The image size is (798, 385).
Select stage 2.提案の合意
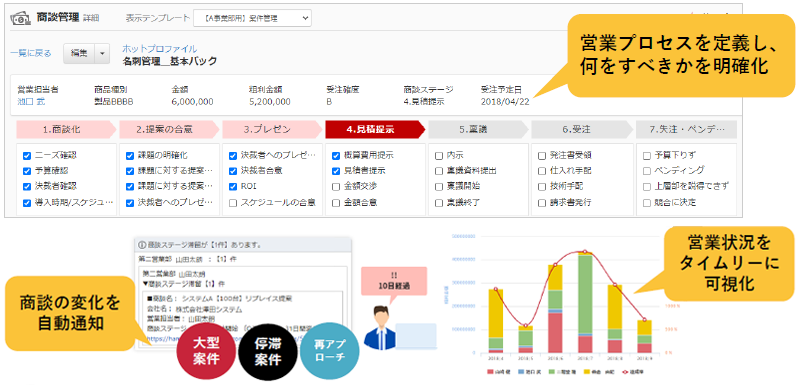[169, 129]
